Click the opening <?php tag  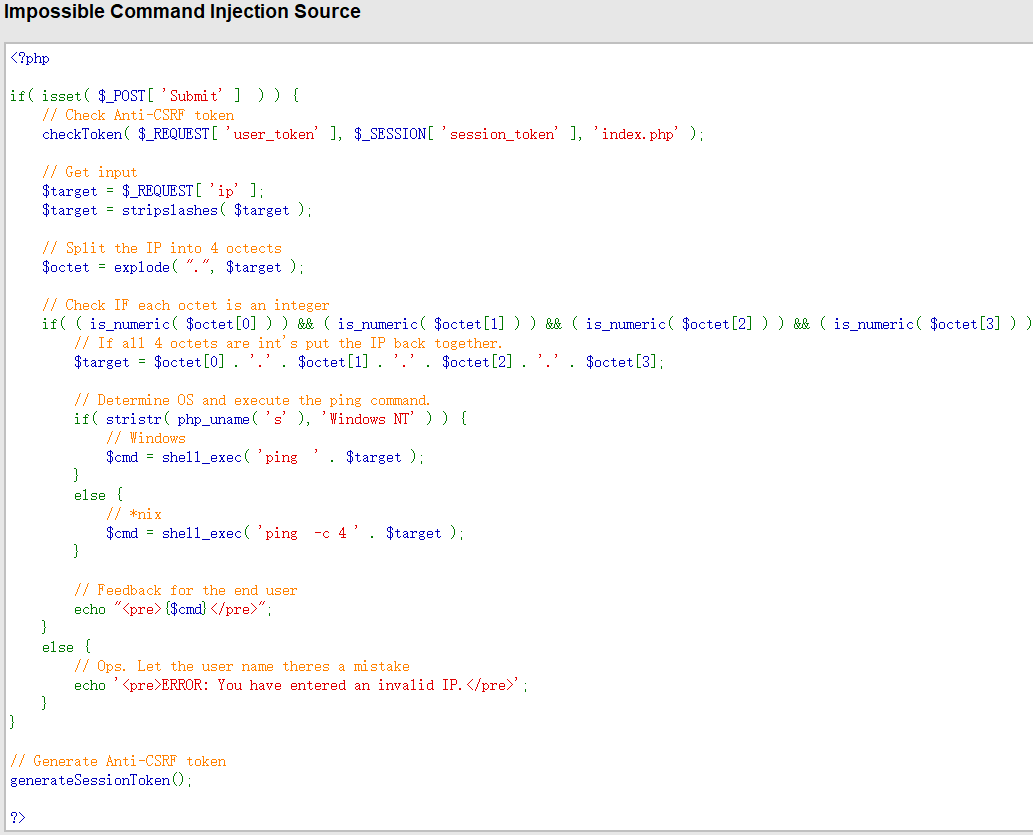pos(30,58)
